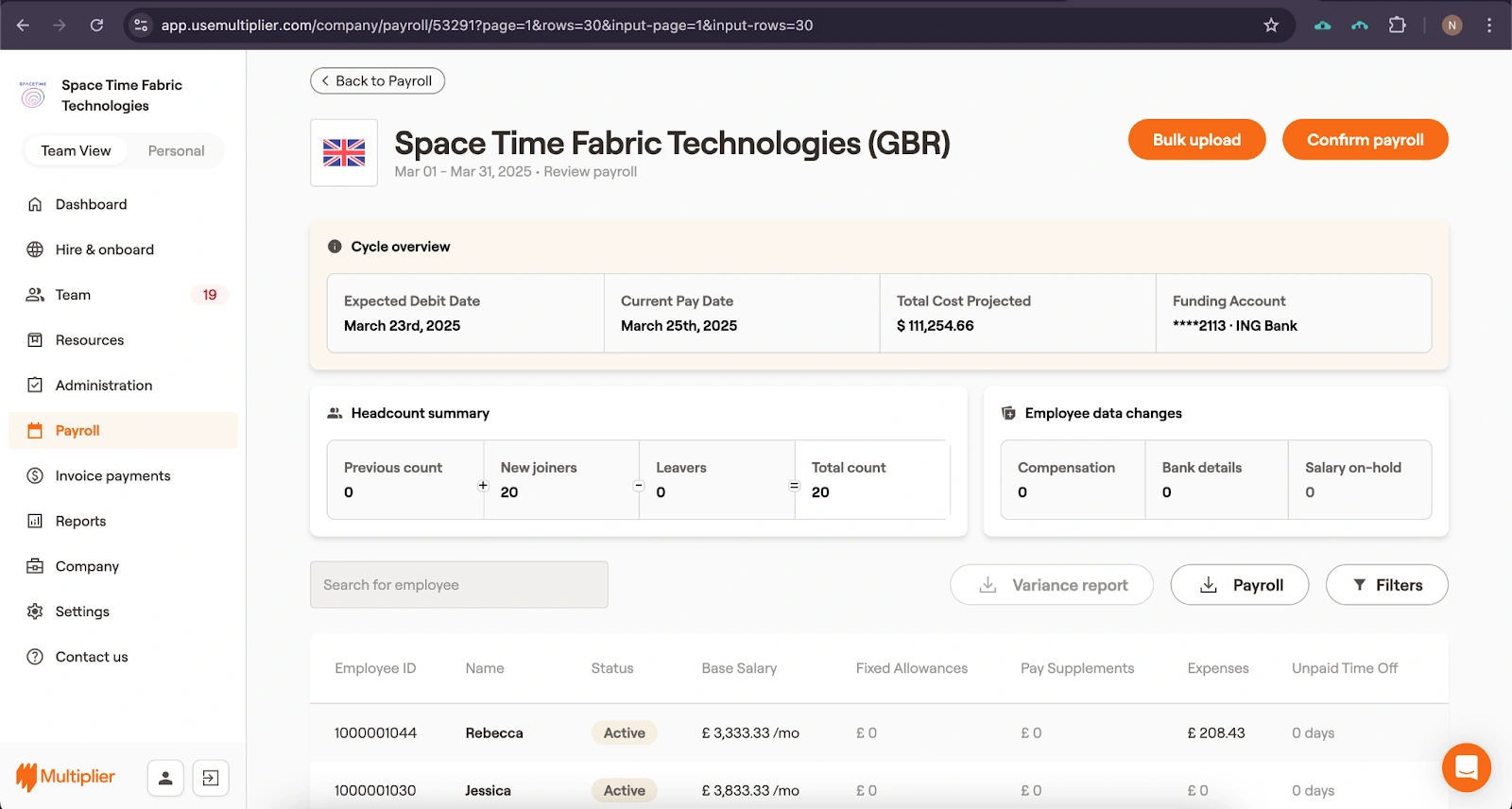Click the Team count badge 19
This screenshot has width=1512, height=809.
coord(210,295)
